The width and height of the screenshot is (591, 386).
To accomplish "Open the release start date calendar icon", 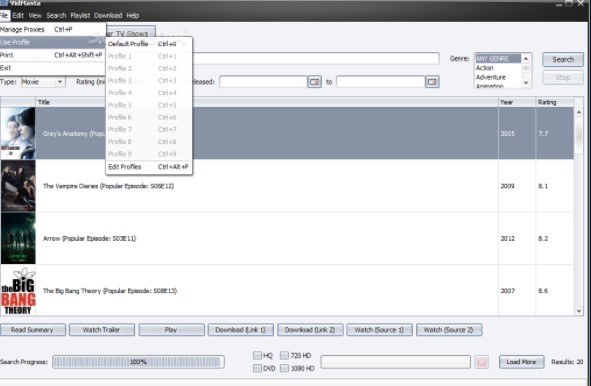I will [x=314, y=82].
